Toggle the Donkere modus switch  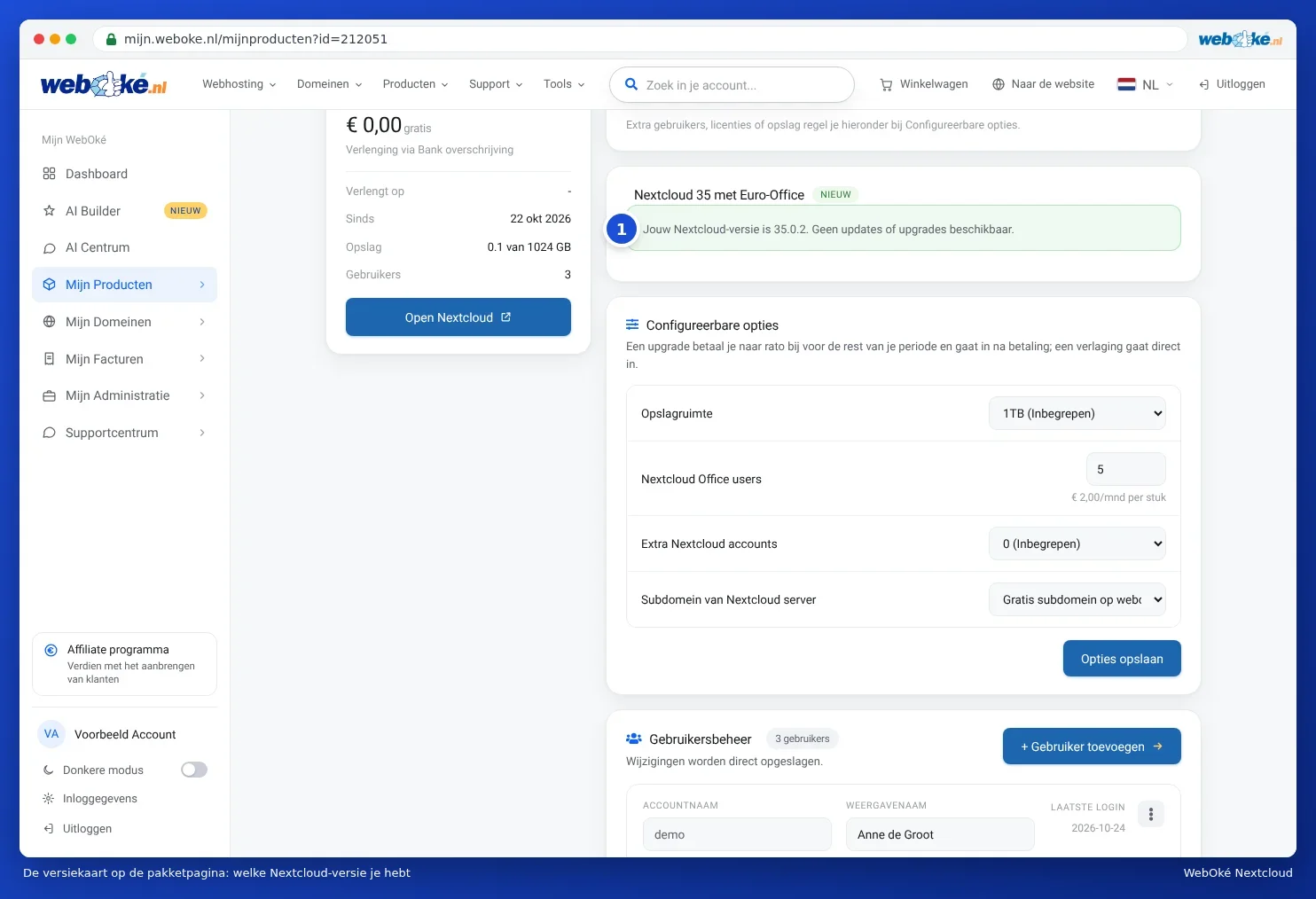tap(194, 770)
